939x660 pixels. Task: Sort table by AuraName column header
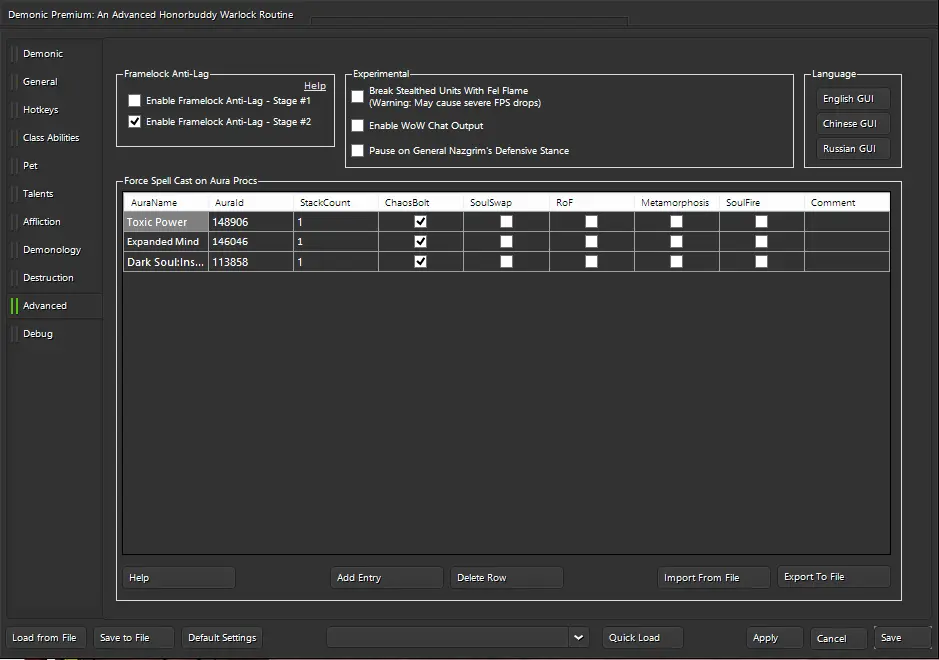(166, 202)
